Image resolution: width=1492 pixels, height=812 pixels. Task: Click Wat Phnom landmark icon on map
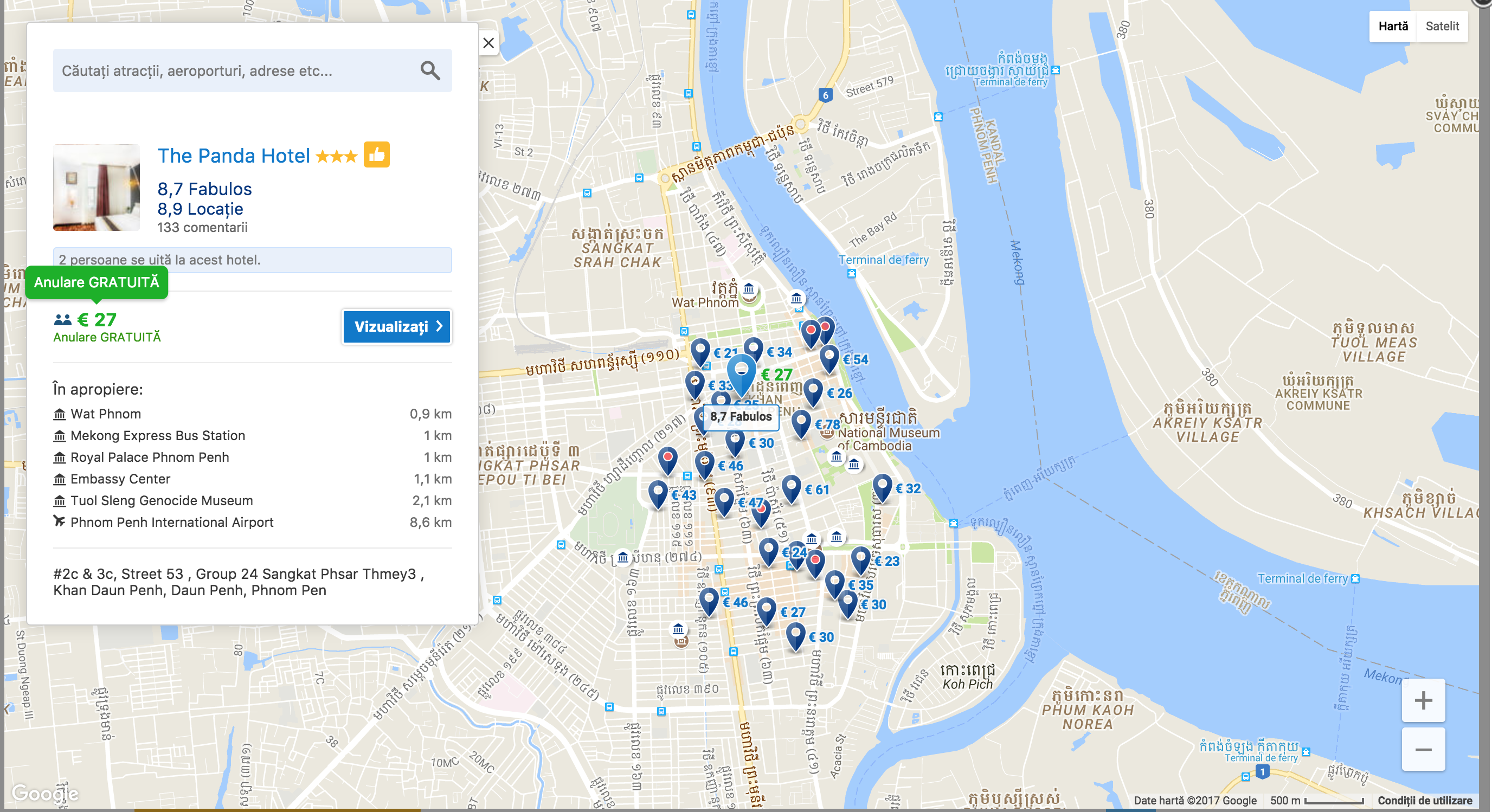(749, 289)
